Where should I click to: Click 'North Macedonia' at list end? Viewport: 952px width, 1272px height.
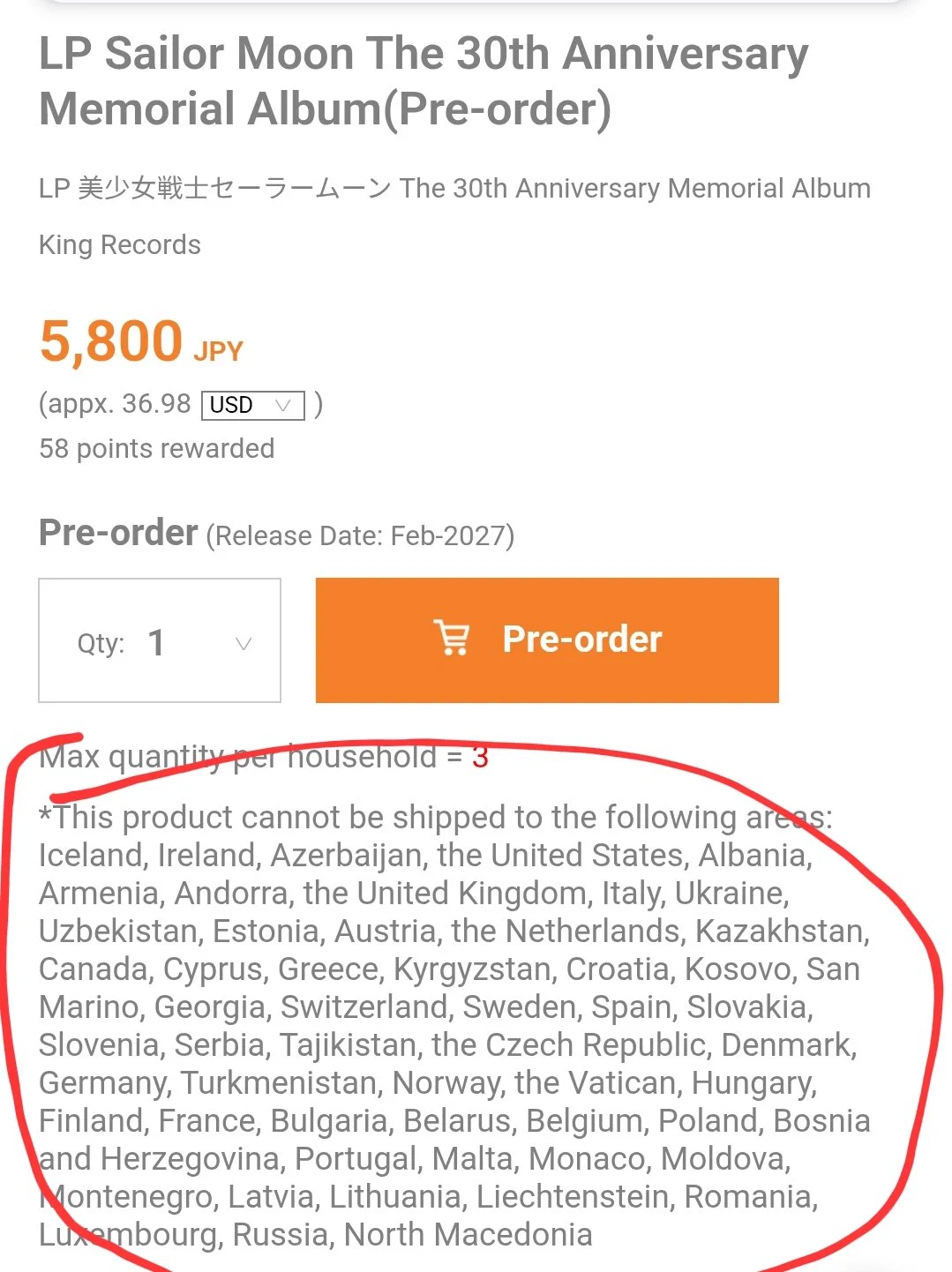(469, 1235)
